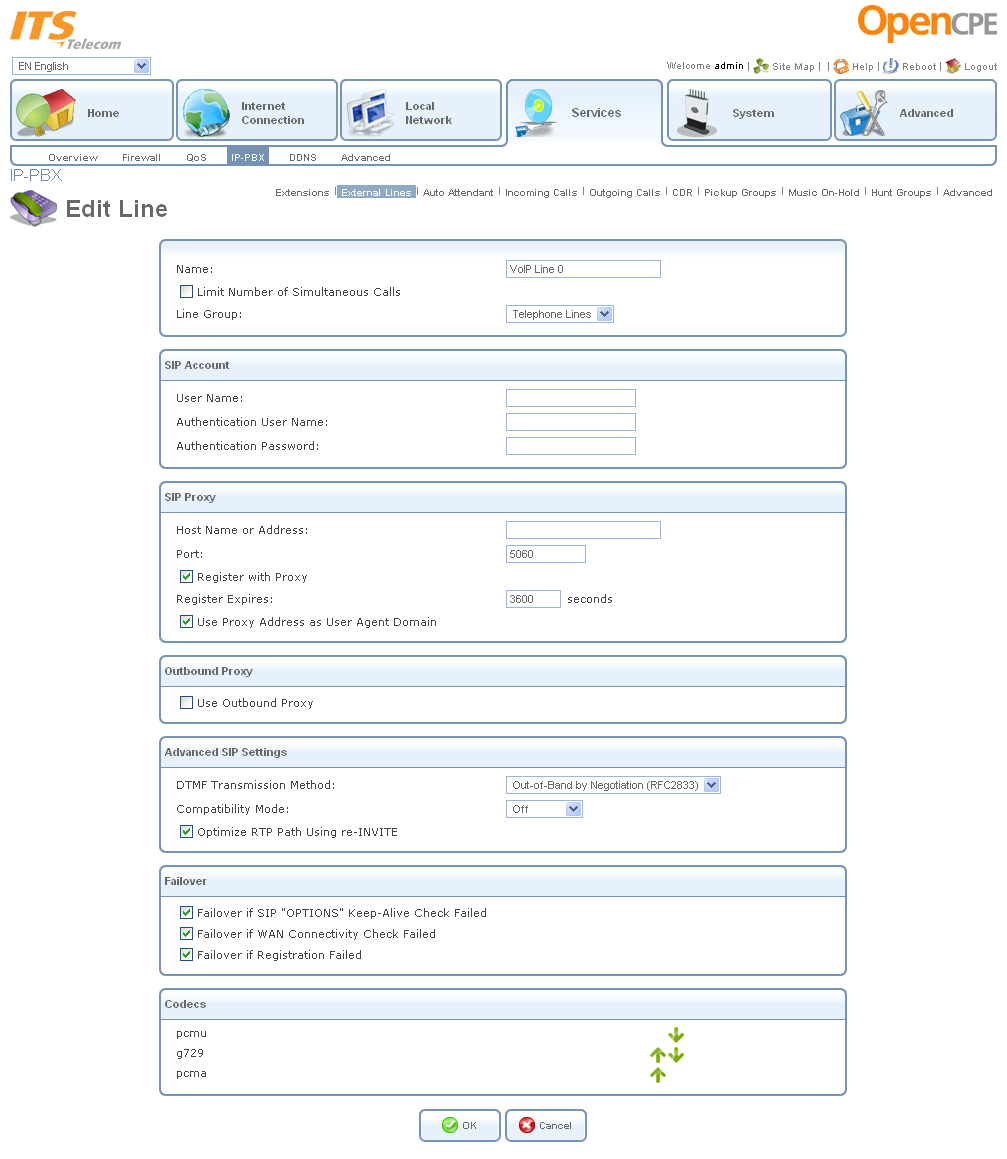The height and width of the screenshot is (1159, 1007).
Task: Click the System device icon
Action: click(696, 112)
